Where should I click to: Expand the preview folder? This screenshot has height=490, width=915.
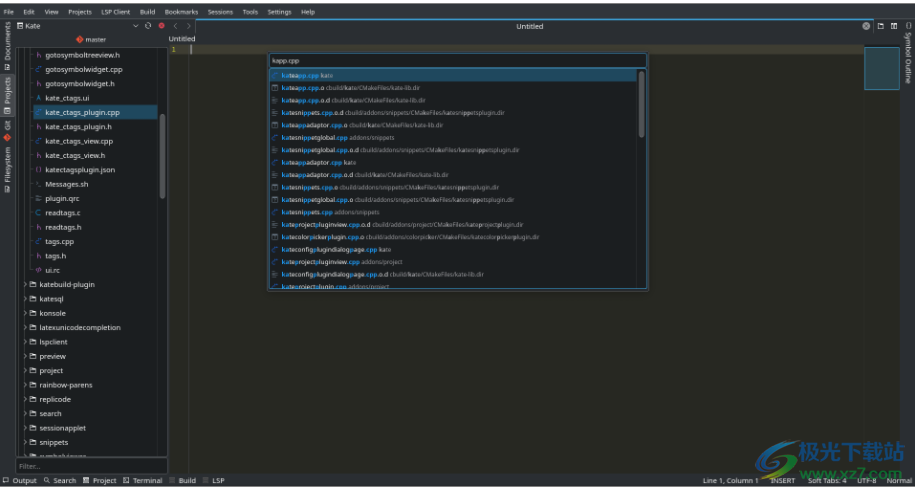[x=25, y=356]
